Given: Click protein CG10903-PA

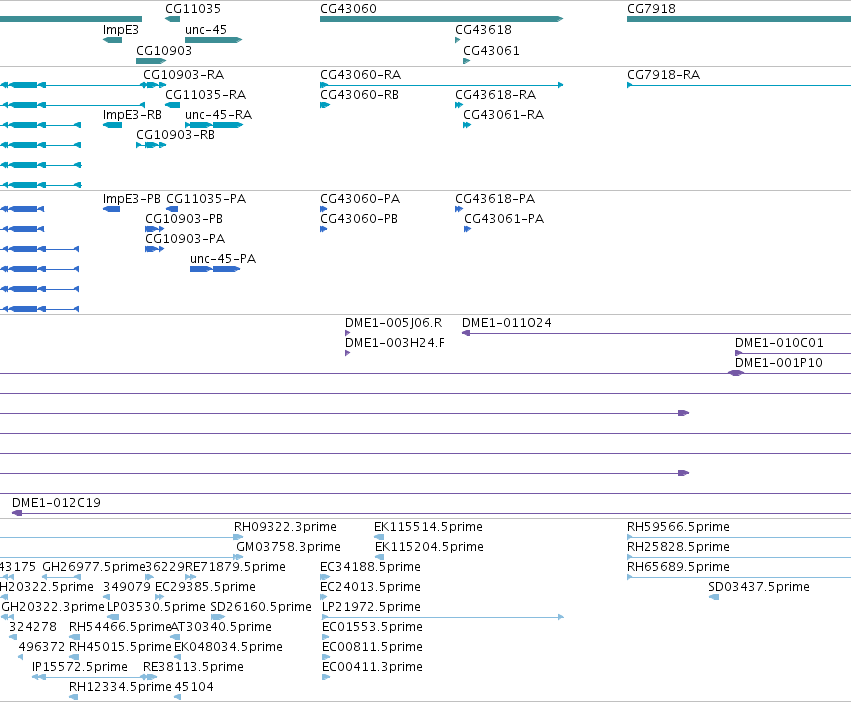Looking at the screenshot, I should pos(185,239).
